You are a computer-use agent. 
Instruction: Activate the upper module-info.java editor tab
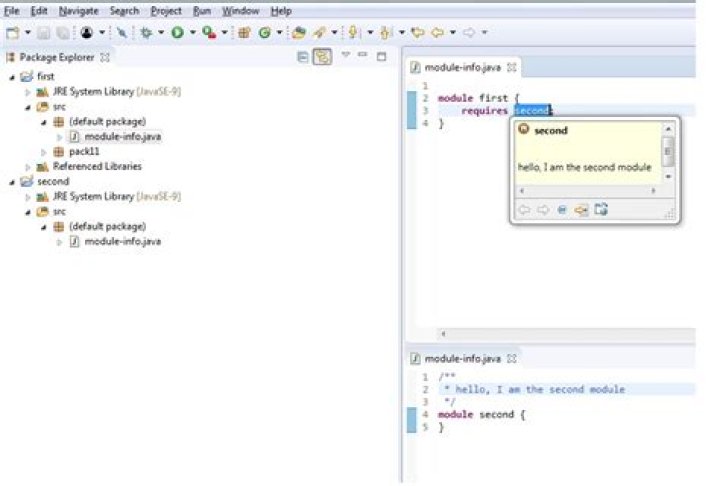pyautogui.click(x=462, y=68)
